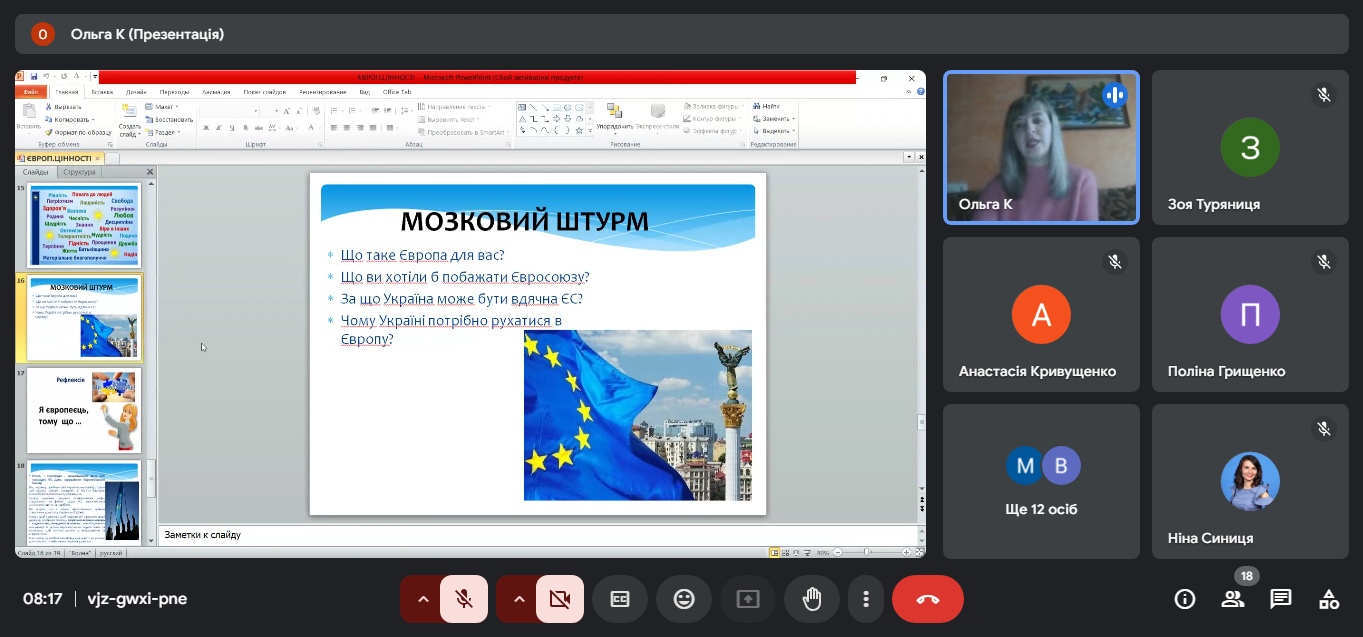This screenshot has width=1363, height=637.
Task: Click Зоя Туряниця participant tile
Action: (1249, 147)
